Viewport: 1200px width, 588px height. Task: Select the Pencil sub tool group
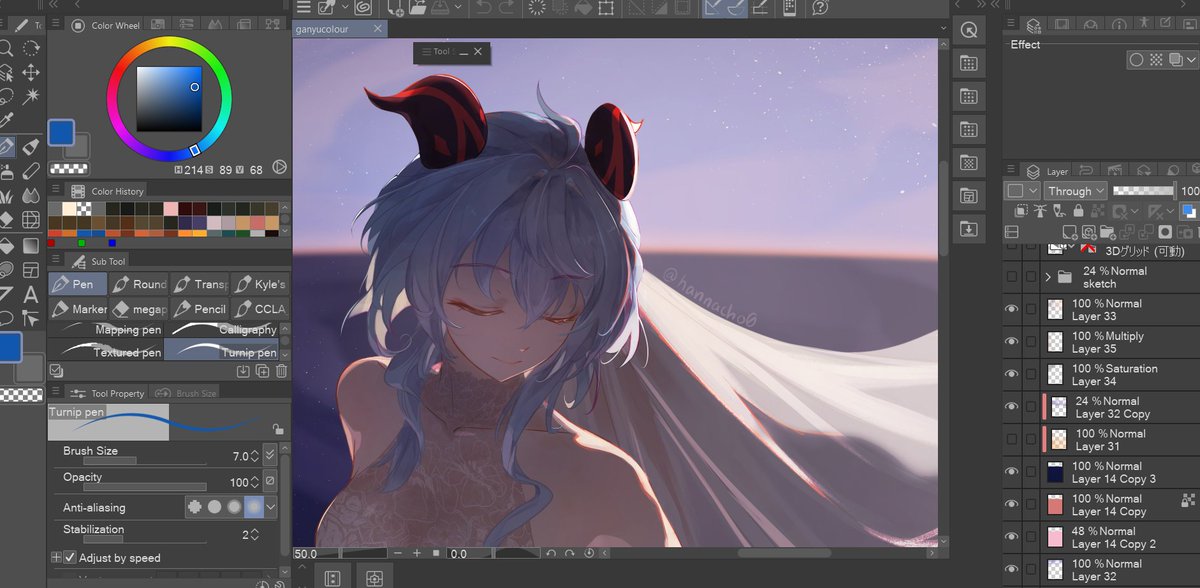click(199, 309)
